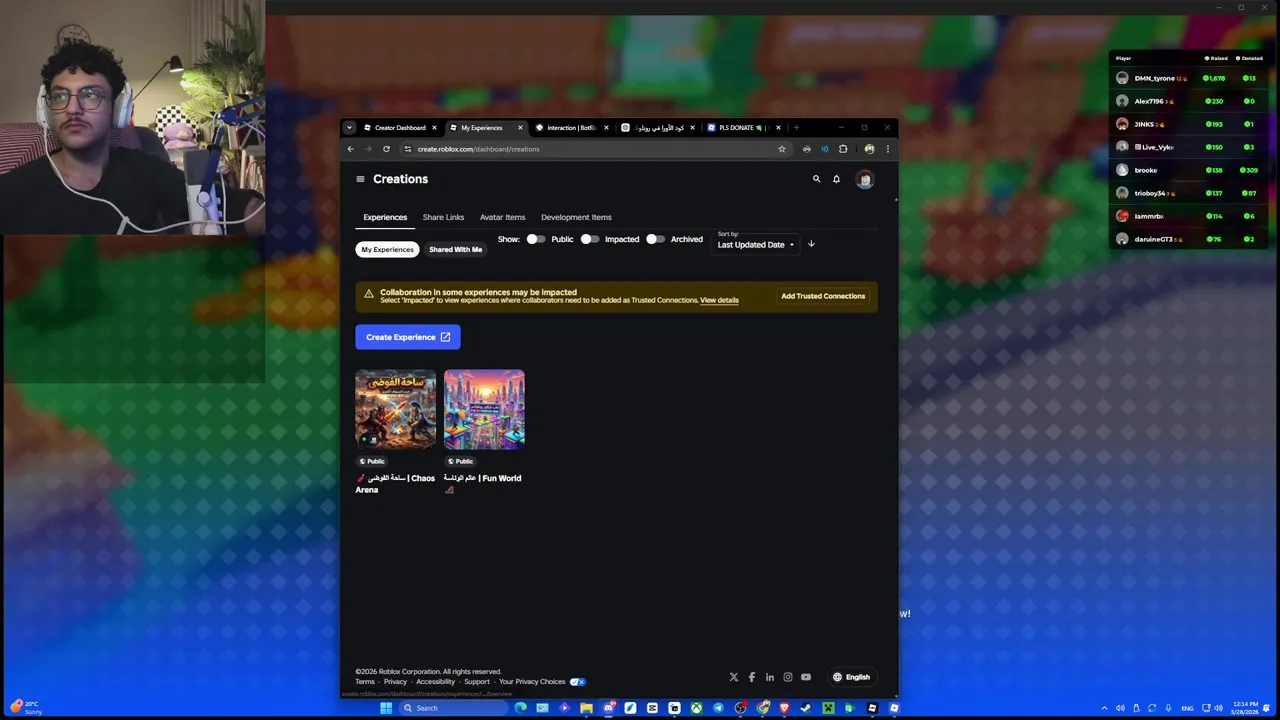Click the taskbar clock showing 12:14 PM
Viewport: 1280px width, 720px height.
pyautogui.click(x=1245, y=708)
